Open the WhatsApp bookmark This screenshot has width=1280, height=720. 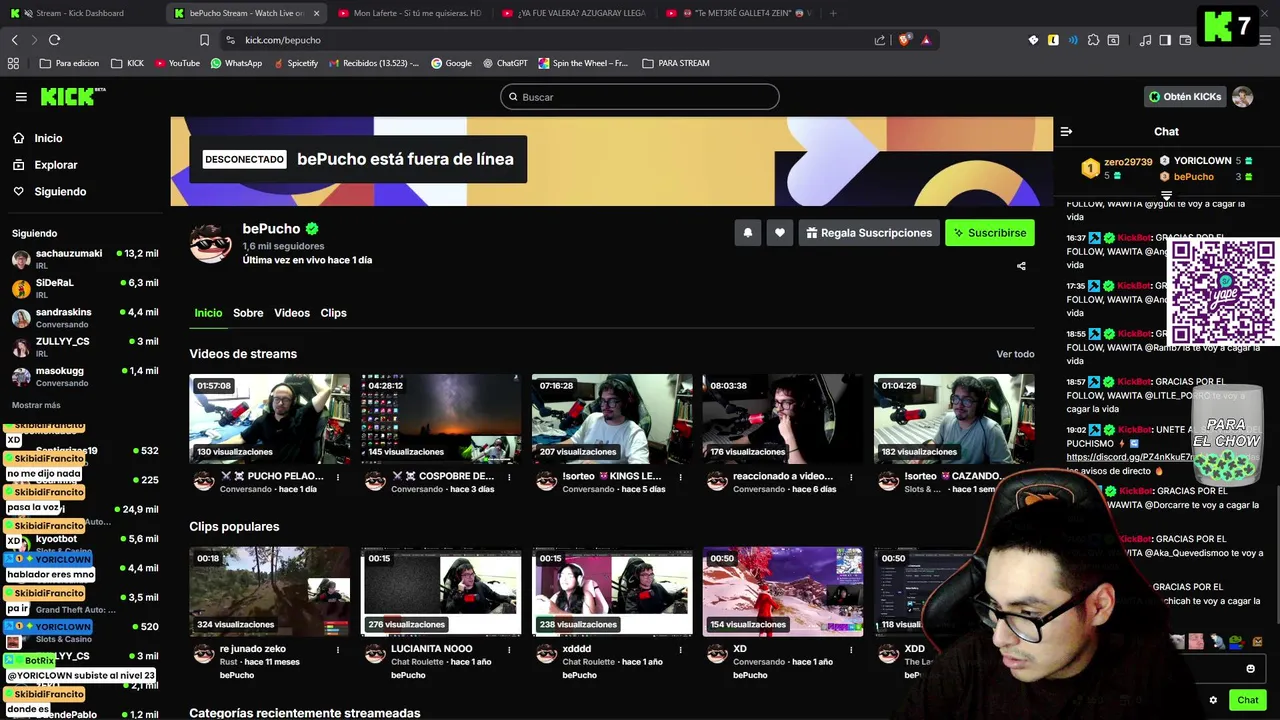pos(236,63)
